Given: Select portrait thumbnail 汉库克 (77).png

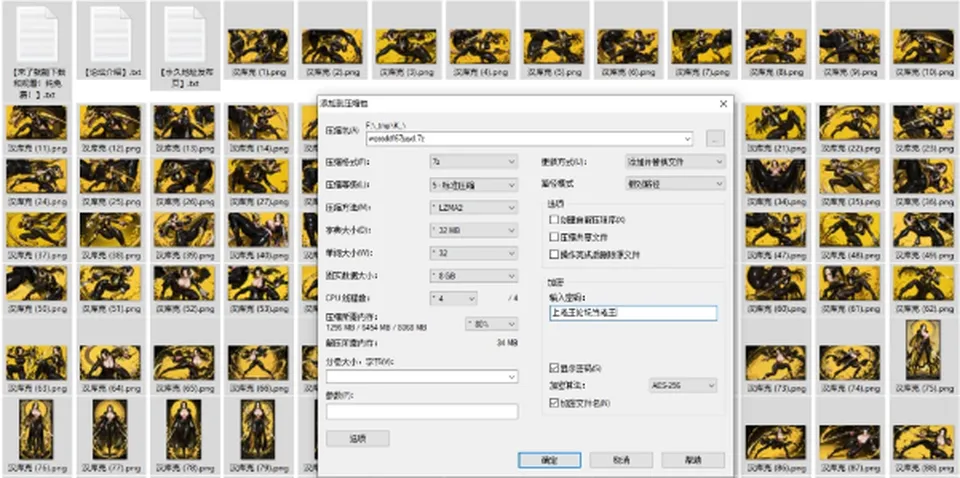Looking at the screenshot, I should pos(111,430).
